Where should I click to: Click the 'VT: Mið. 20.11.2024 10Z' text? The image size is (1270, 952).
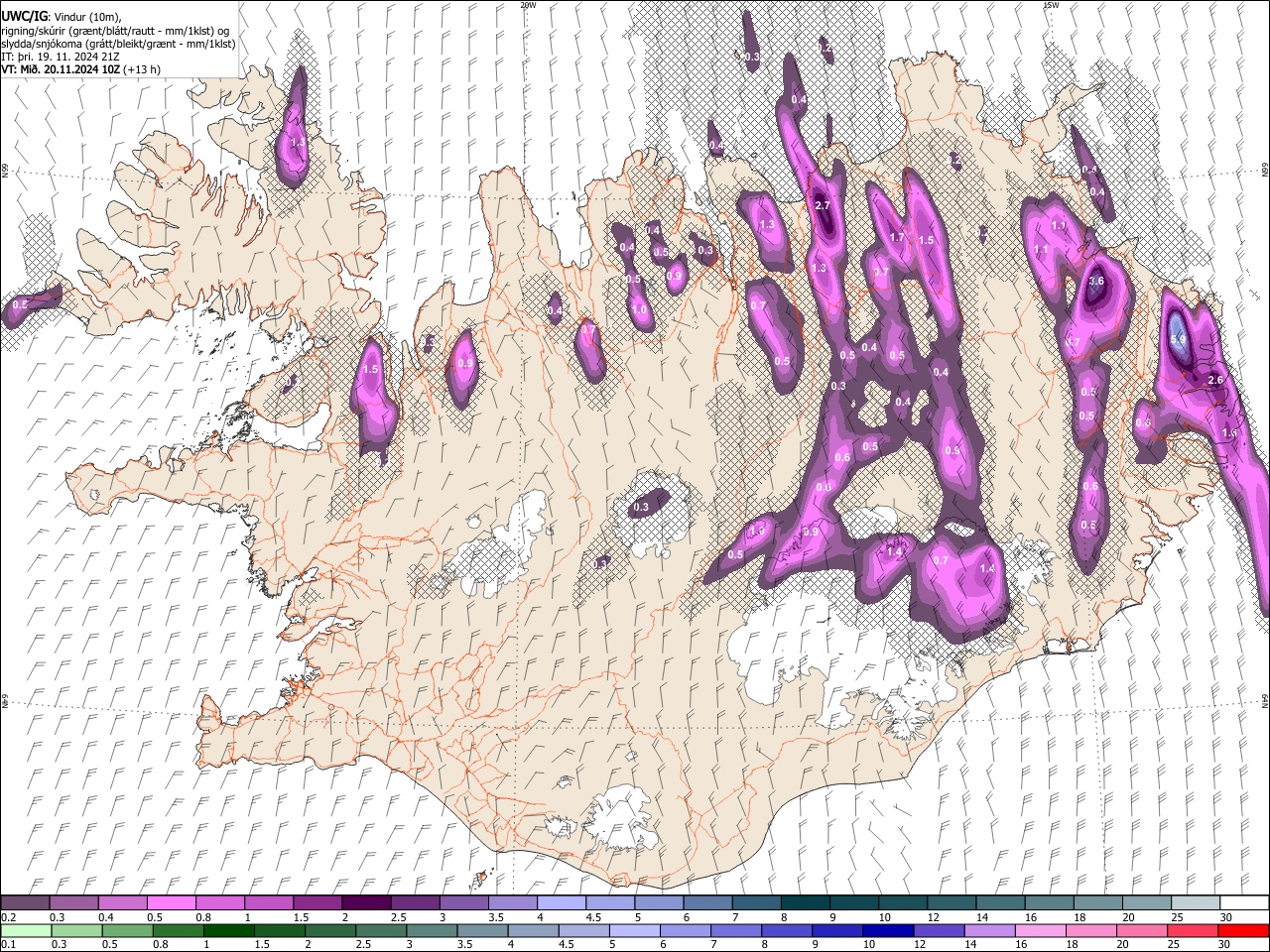pyautogui.click(x=61, y=69)
